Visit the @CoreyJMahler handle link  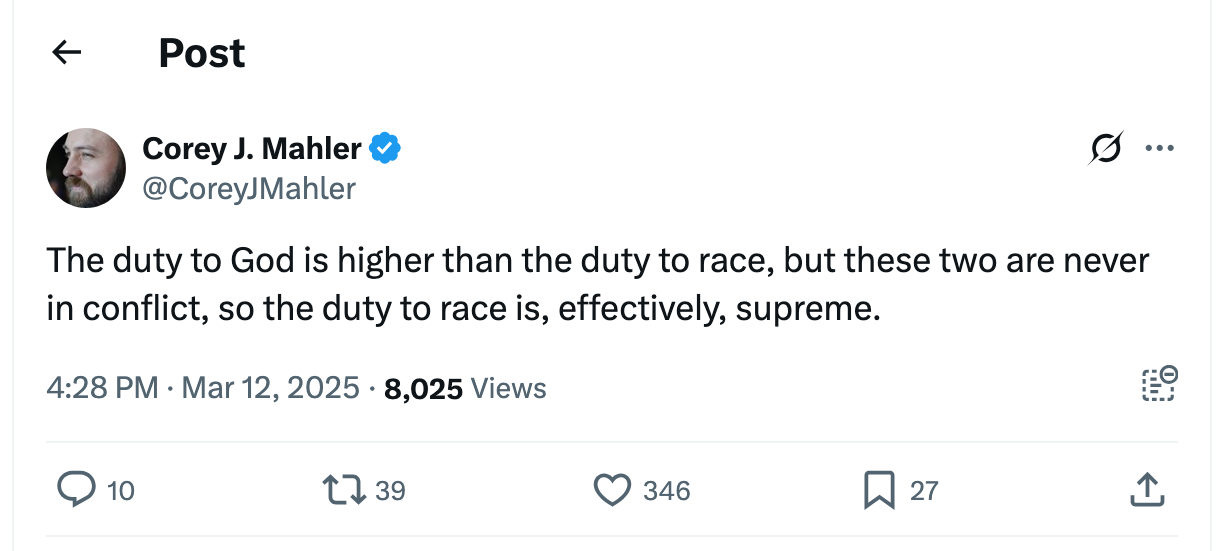tap(249, 188)
